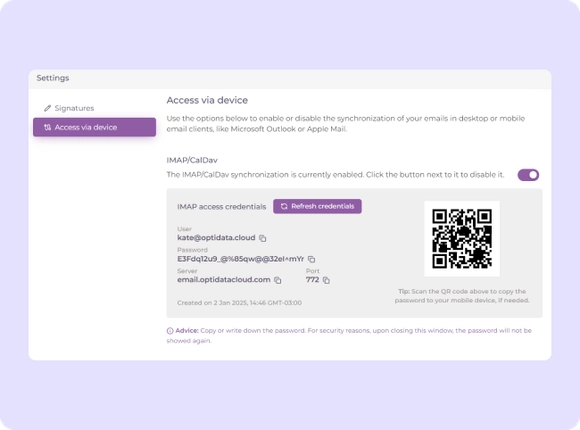Click the info icon next to Advice

point(170,331)
